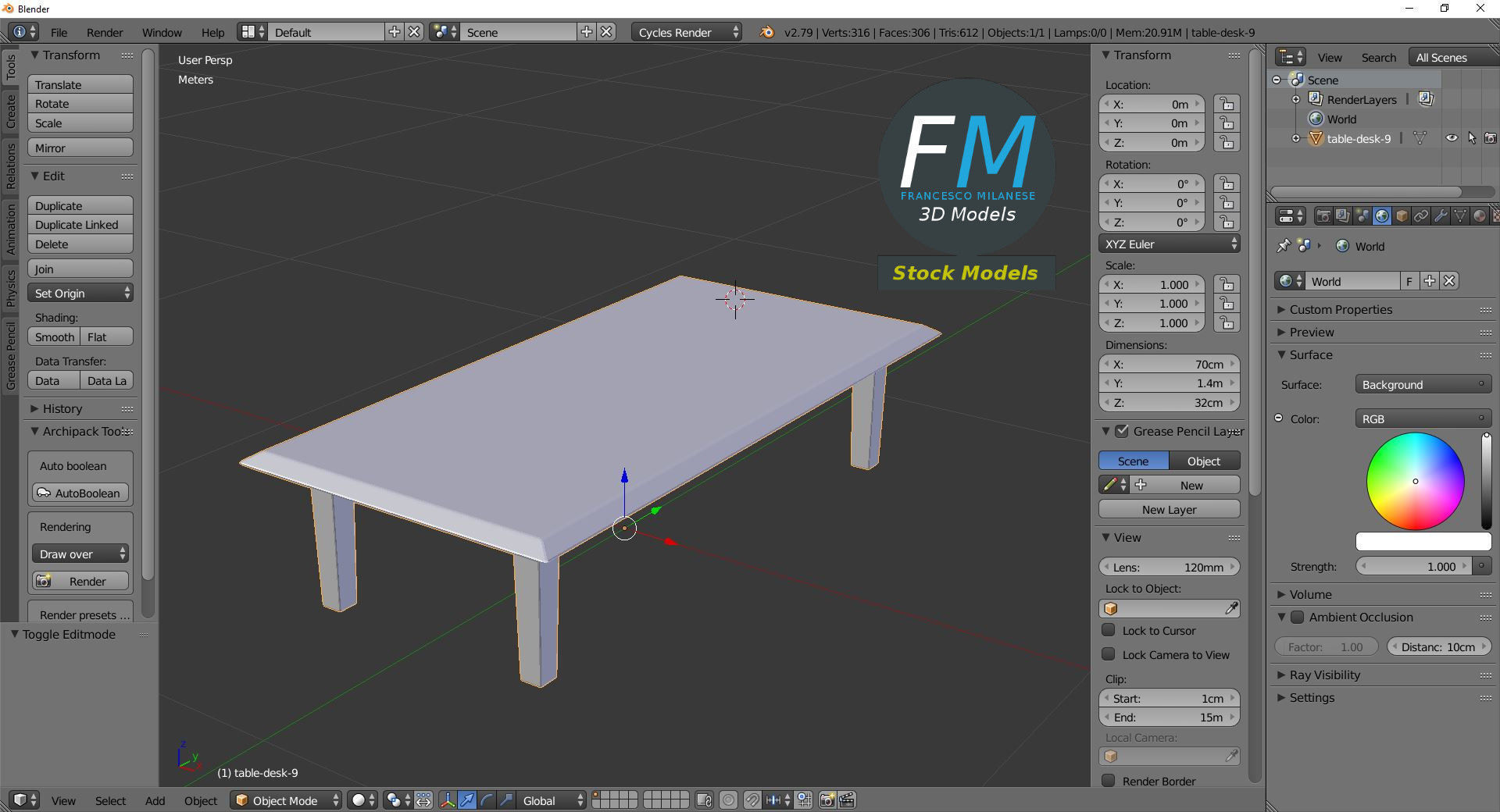
Task: Click the New Layer button
Action: 1170,509
